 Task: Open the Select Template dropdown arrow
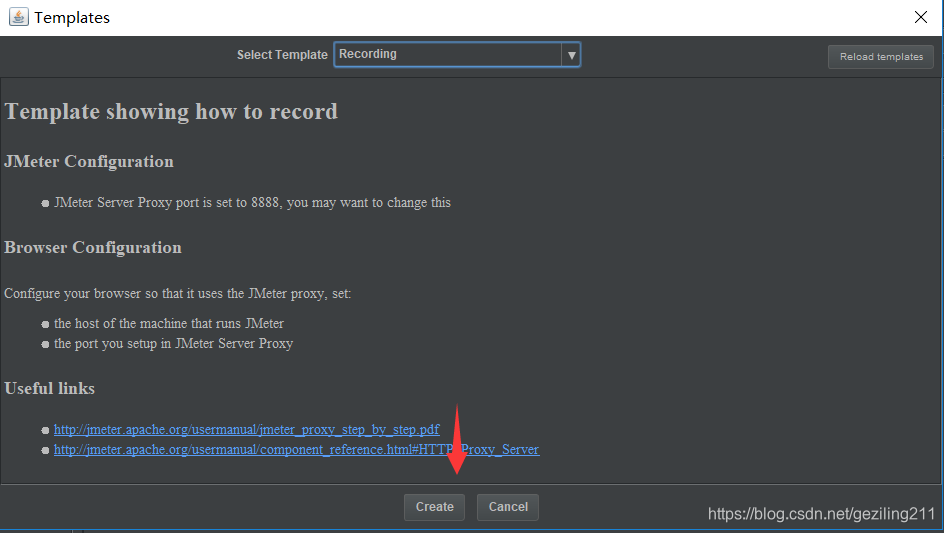pos(571,55)
